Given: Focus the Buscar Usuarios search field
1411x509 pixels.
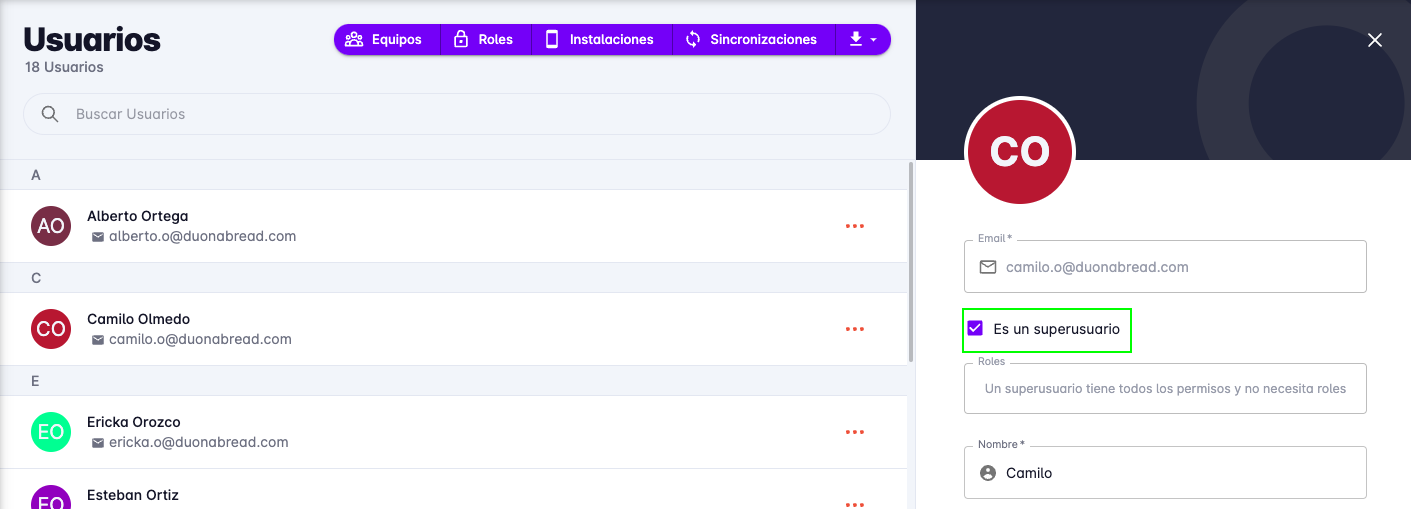Looking at the screenshot, I should pyautogui.click(x=470, y=114).
